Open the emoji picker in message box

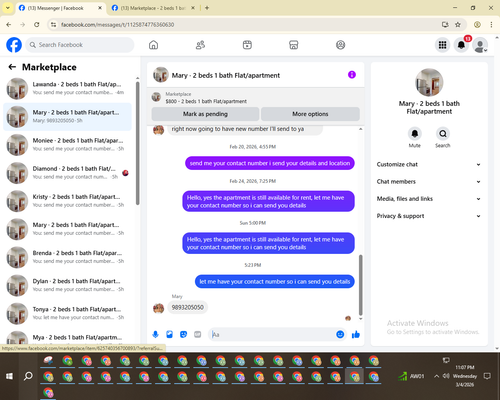[x=340, y=334]
